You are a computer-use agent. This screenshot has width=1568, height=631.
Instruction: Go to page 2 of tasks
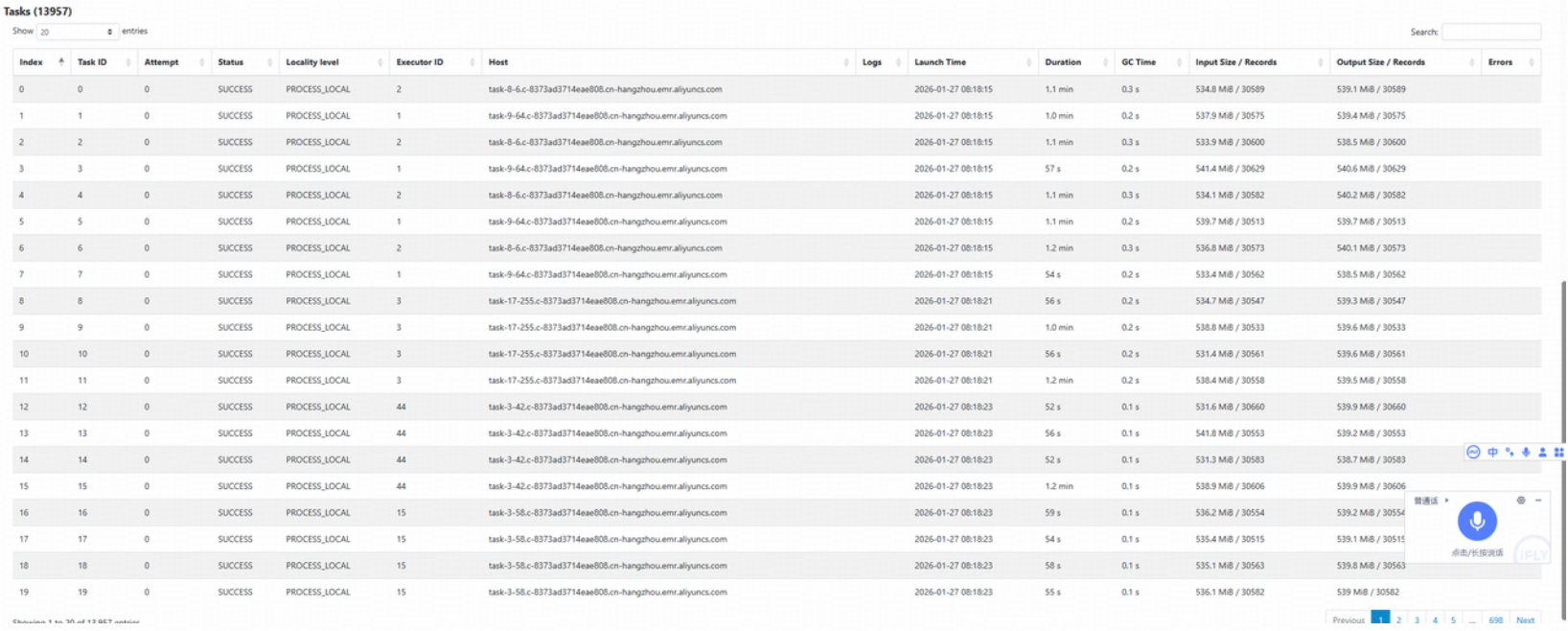click(x=1399, y=619)
